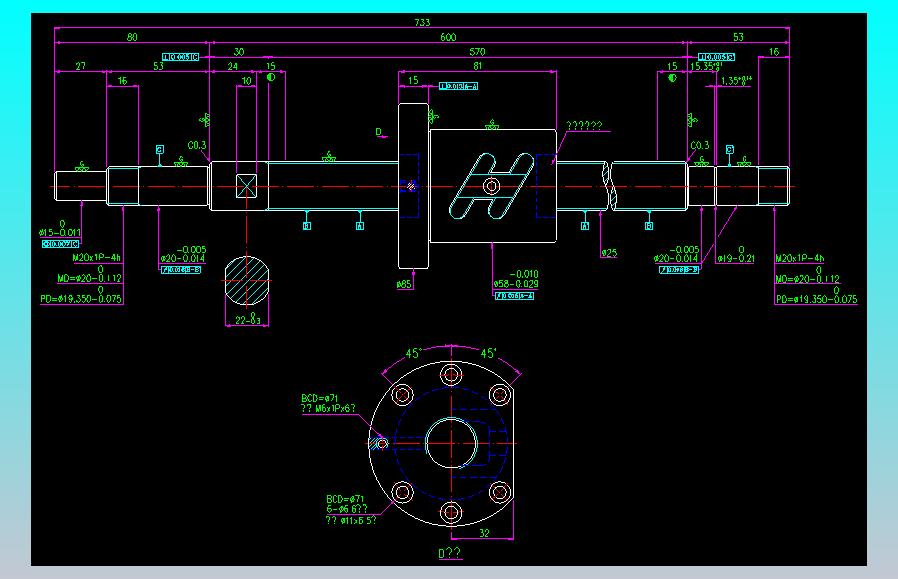Click the ?????? leader label near nut
This screenshot has height=579, width=898.
[x=584, y=125]
